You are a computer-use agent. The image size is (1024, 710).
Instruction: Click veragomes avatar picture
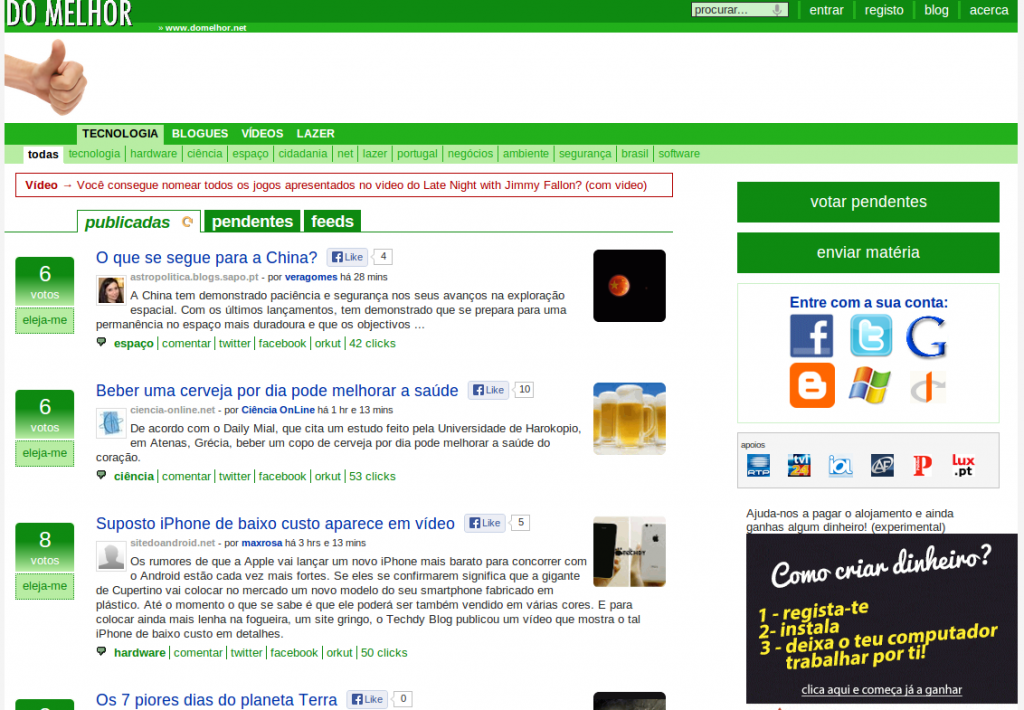click(x=111, y=290)
